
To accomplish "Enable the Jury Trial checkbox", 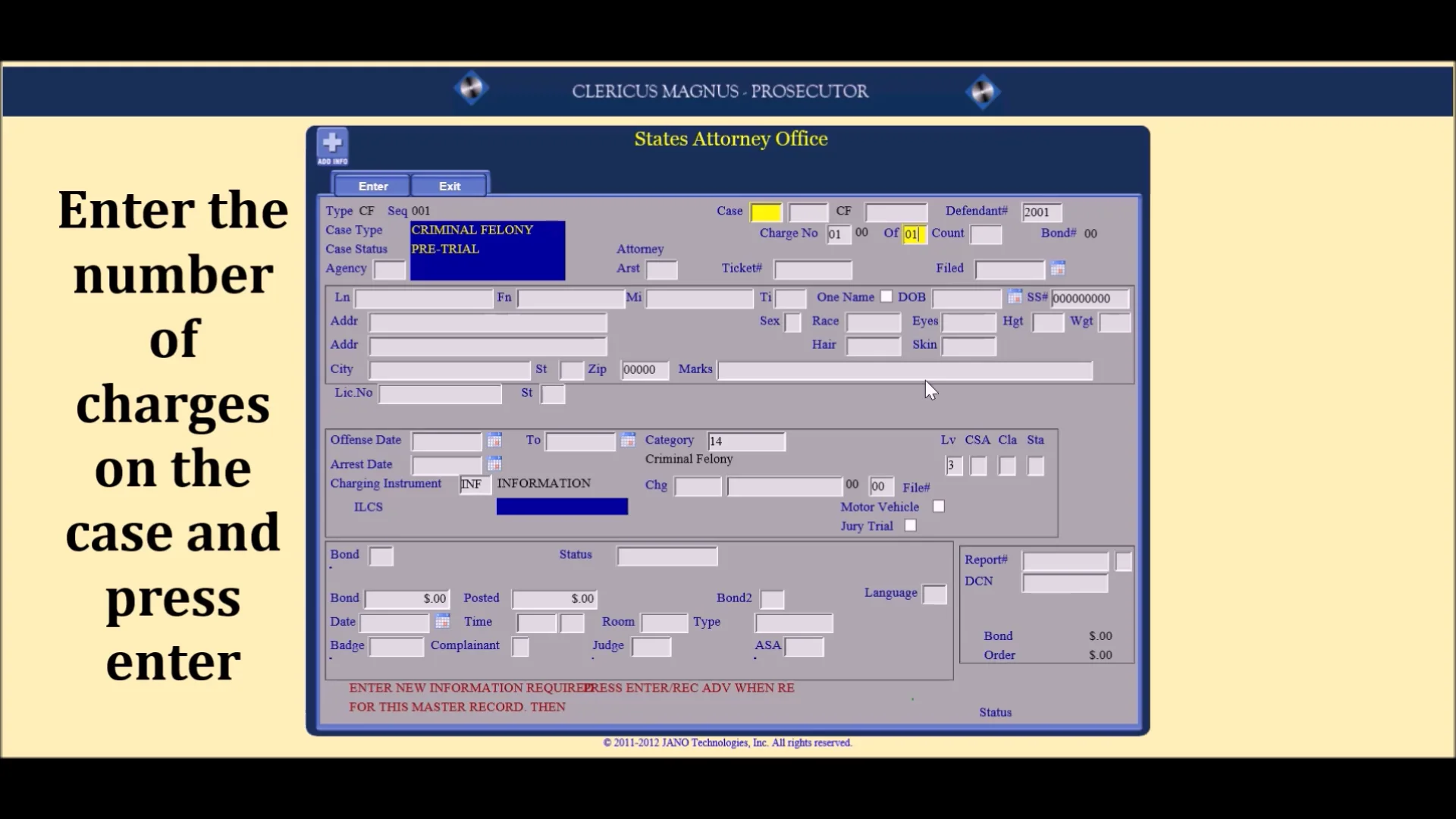I will (911, 525).
